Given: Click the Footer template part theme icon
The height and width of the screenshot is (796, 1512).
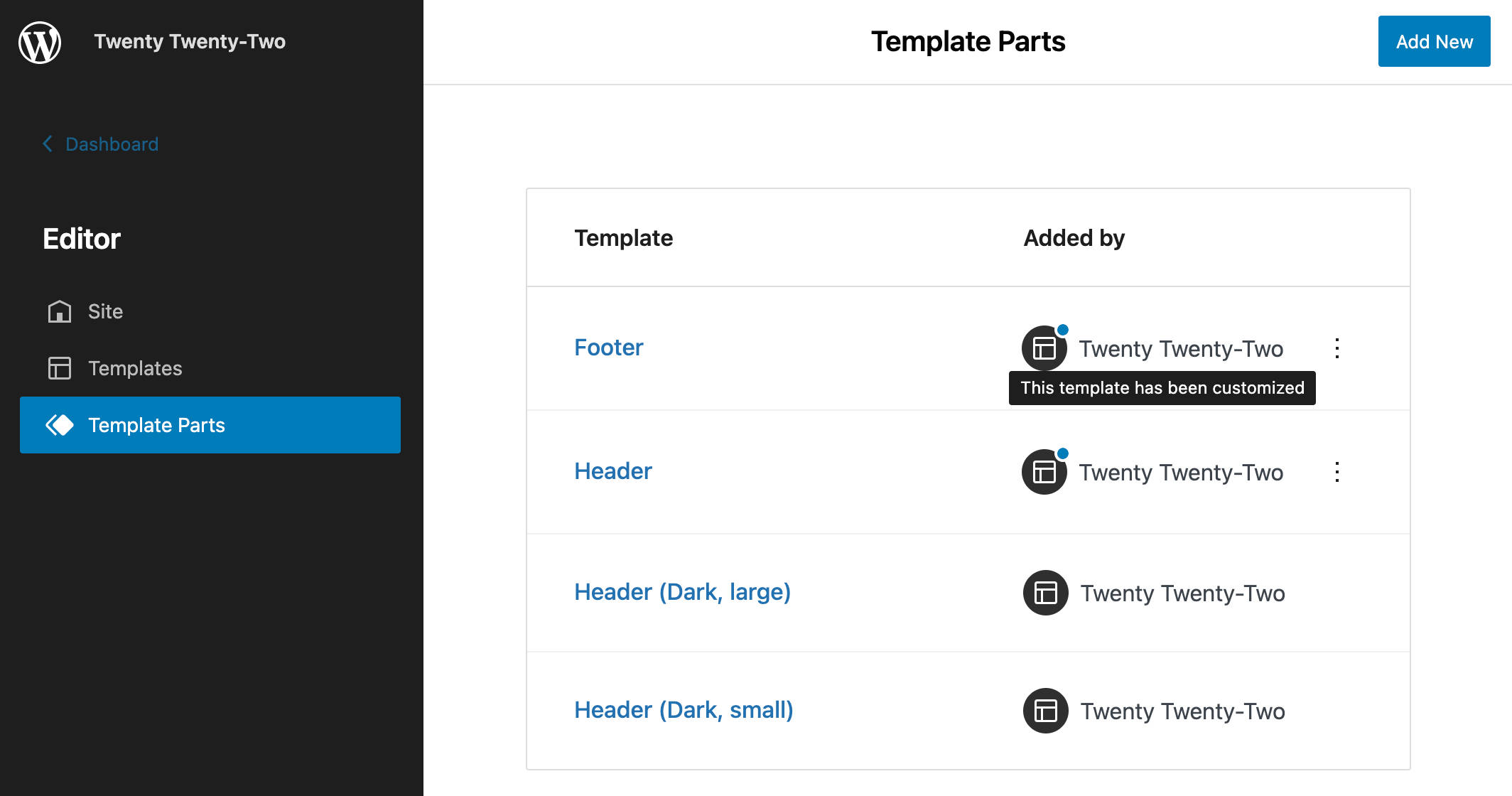Looking at the screenshot, I should click(1045, 348).
